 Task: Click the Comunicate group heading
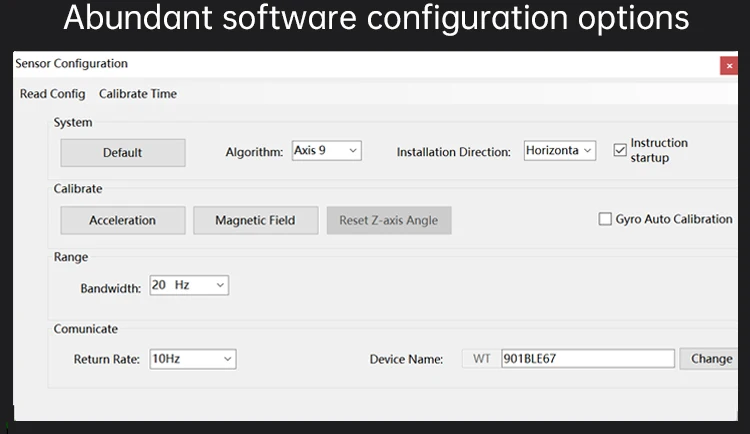[86, 329]
